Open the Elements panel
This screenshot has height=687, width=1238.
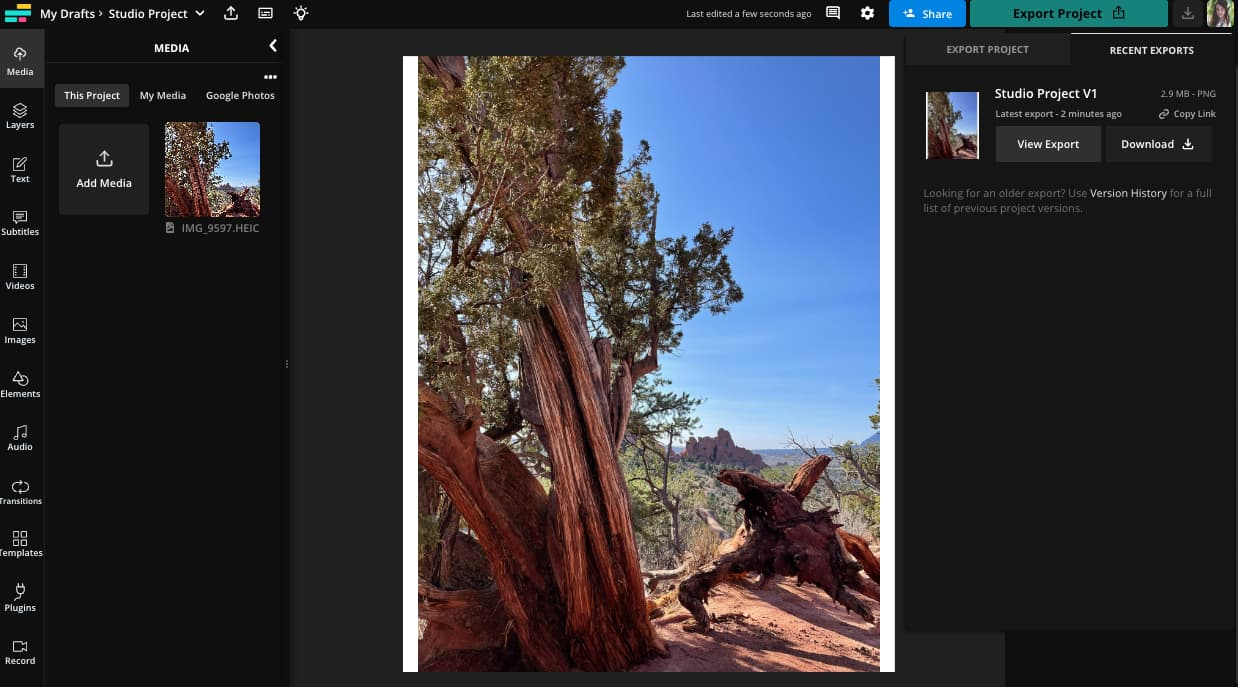20,385
